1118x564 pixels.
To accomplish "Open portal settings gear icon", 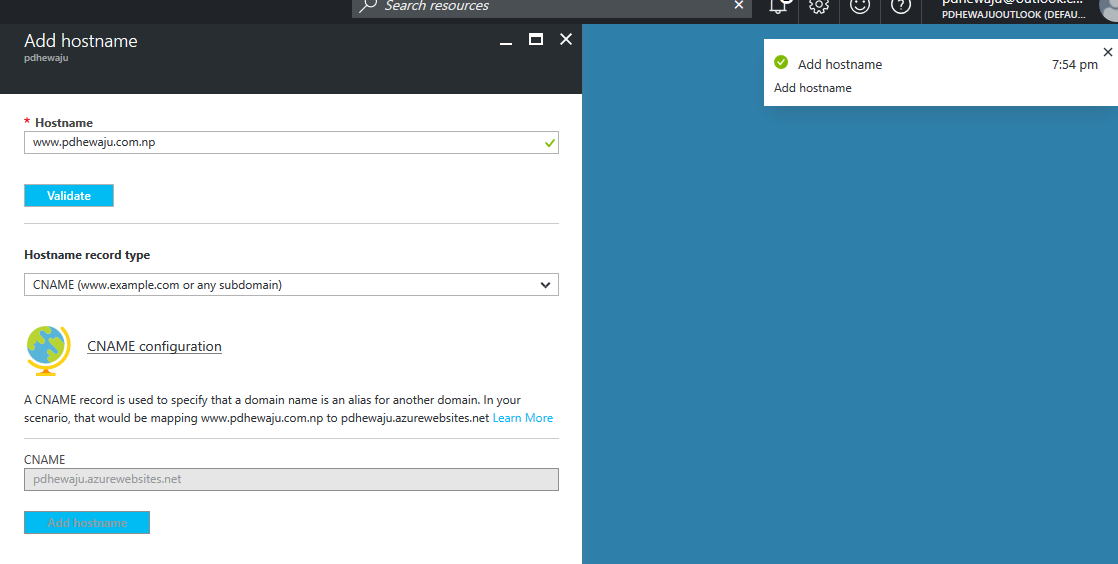I will (x=819, y=6).
